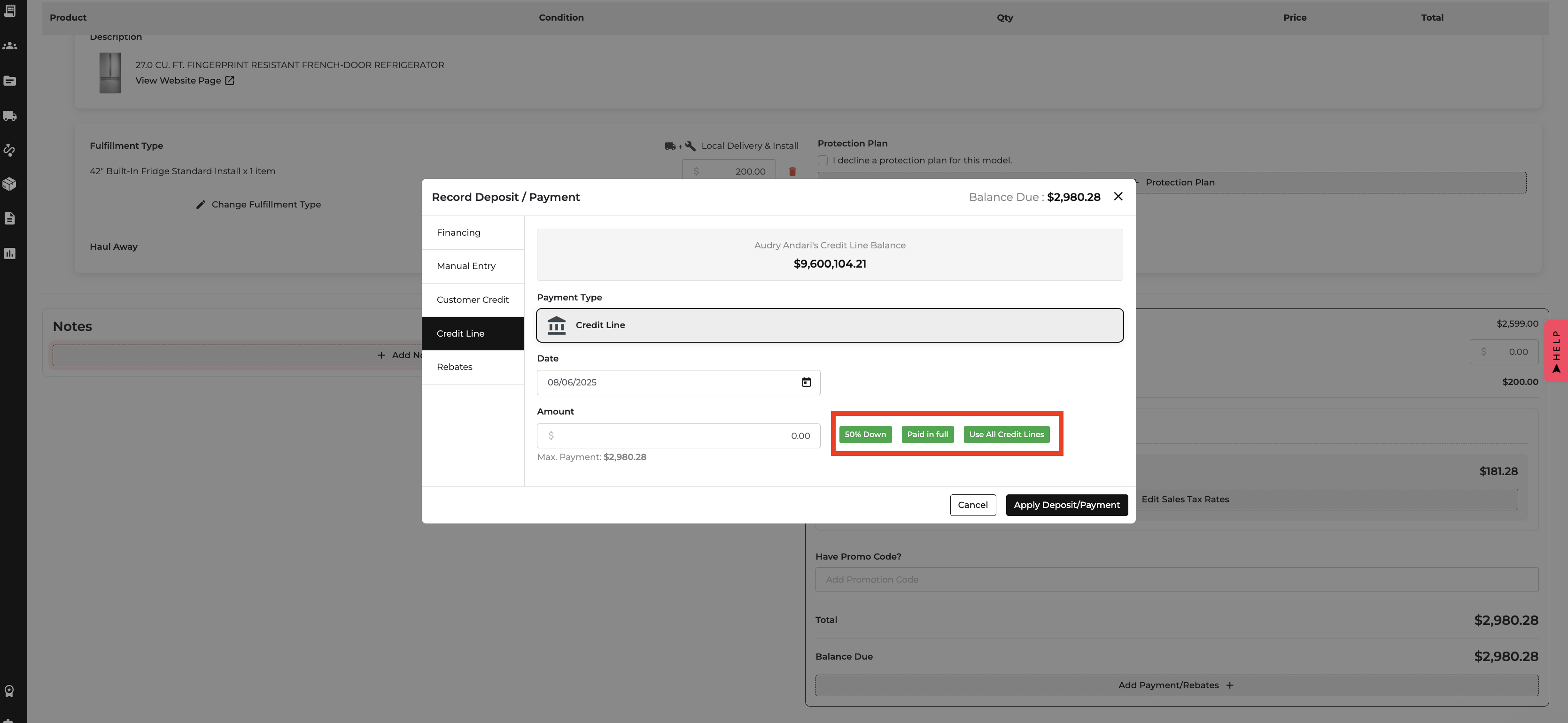
Task: Open the bar chart reports sidebar icon
Action: pos(10,253)
